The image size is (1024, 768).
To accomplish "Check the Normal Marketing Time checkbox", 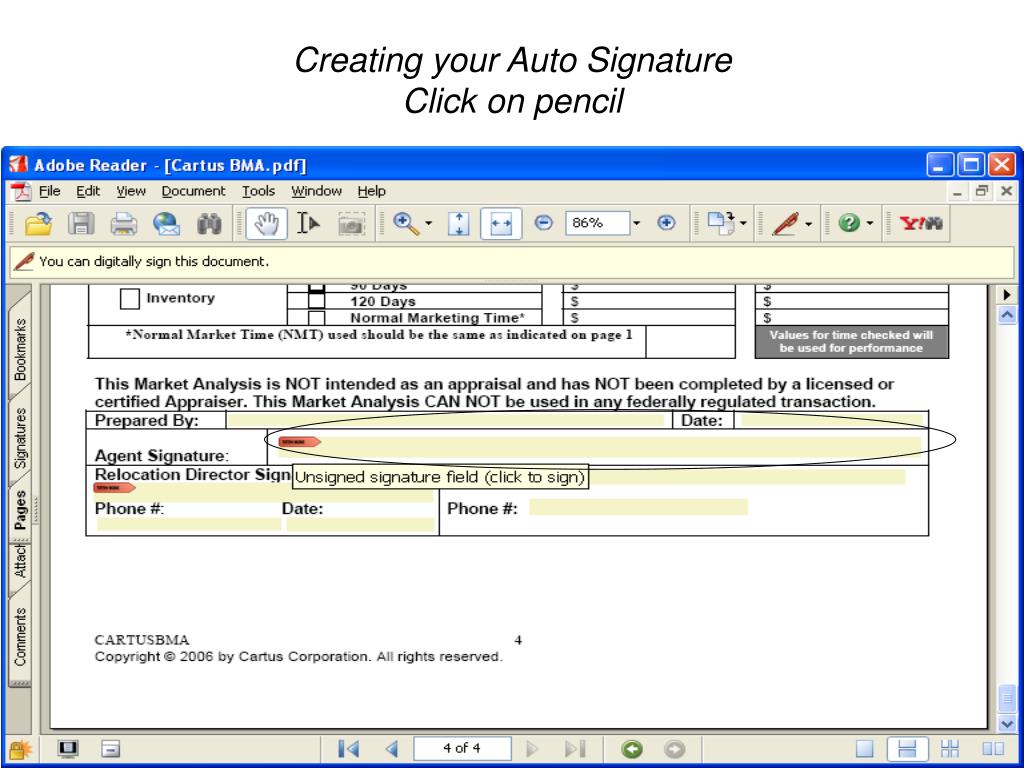I will 317,318.
